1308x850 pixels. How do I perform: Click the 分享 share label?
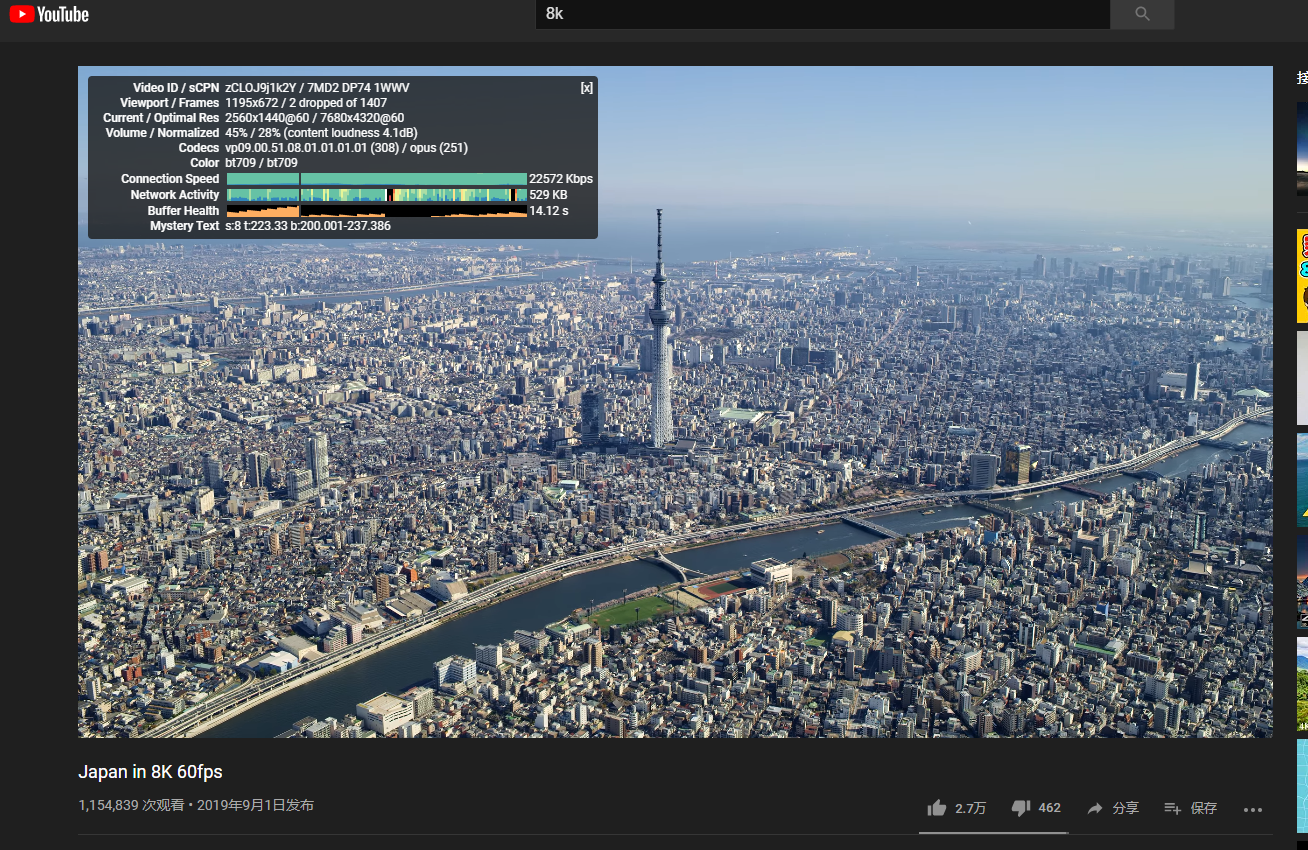pyautogui.click(x=1125, y=808)
